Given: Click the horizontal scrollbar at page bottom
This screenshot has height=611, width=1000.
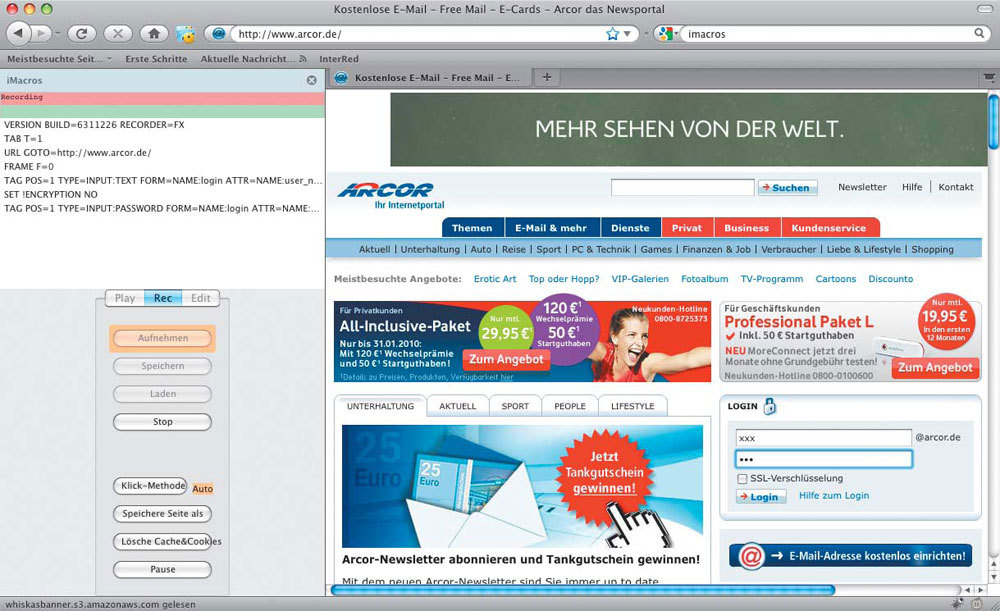Looking at the screenshot, I should click(582, 590).
